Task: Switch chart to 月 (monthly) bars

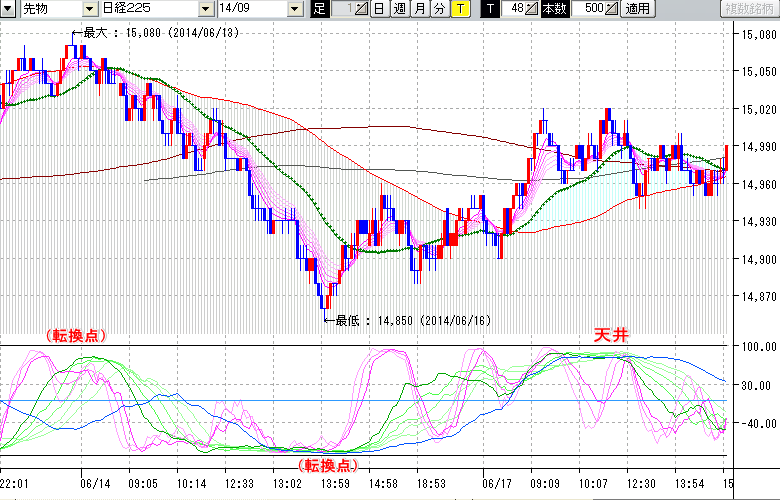Action: coord(419,9)
